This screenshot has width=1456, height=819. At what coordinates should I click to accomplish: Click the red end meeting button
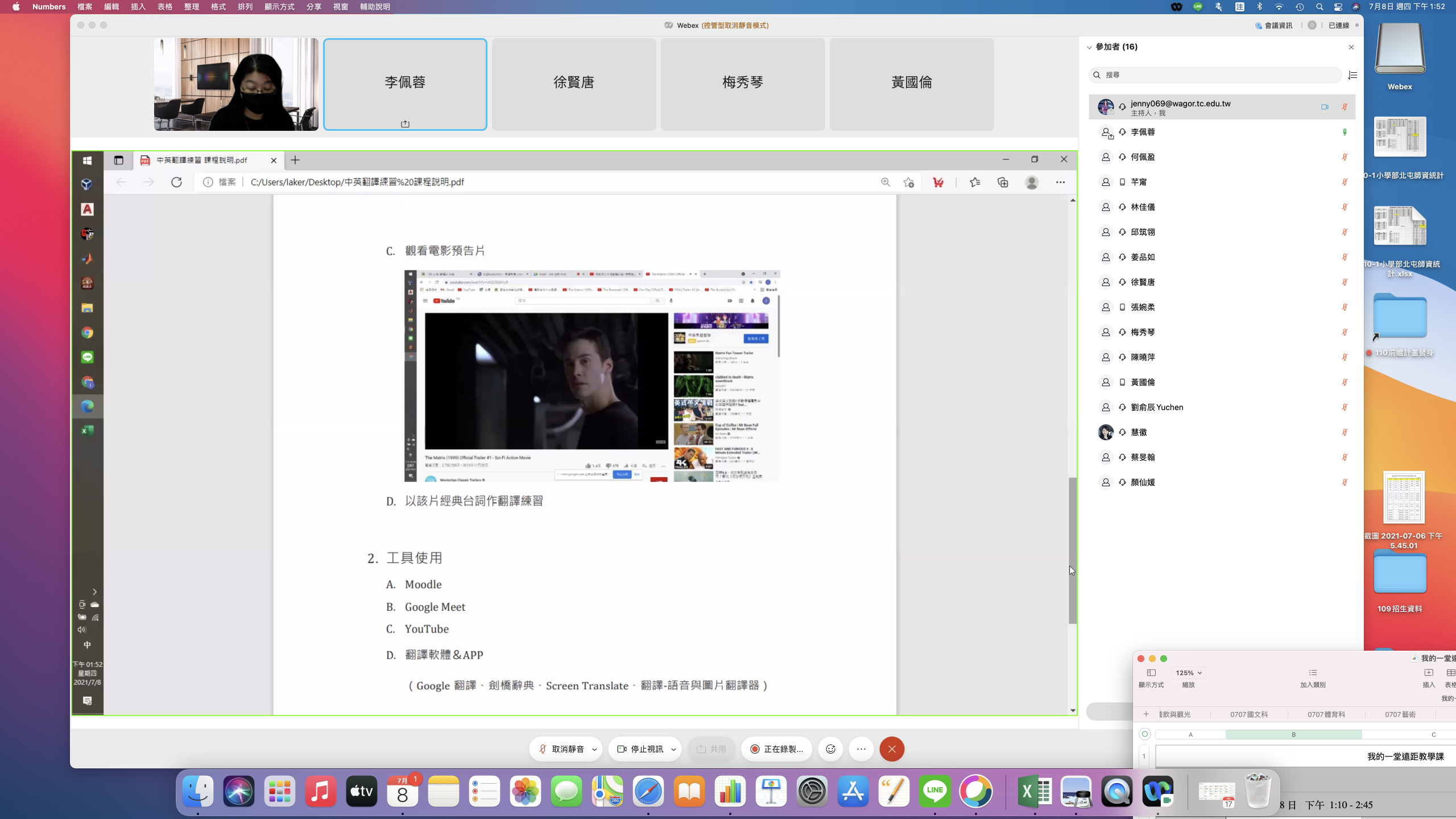pyautogui.click(x=892, y=749)
